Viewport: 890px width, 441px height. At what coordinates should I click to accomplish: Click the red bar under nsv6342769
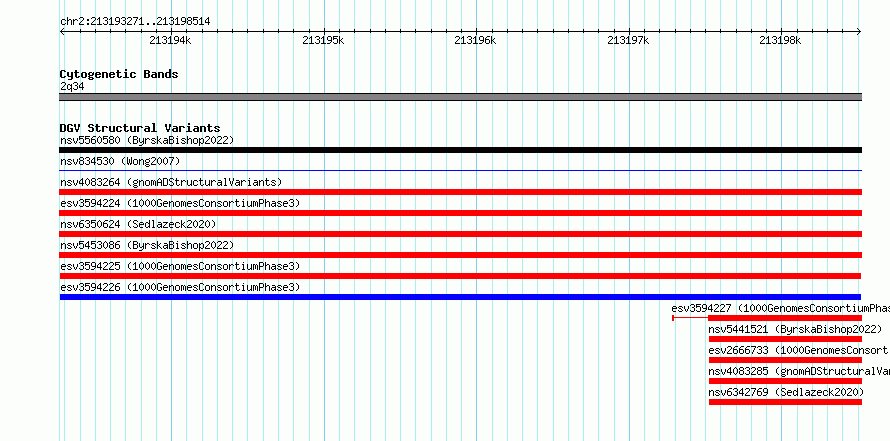pos(785,402)
